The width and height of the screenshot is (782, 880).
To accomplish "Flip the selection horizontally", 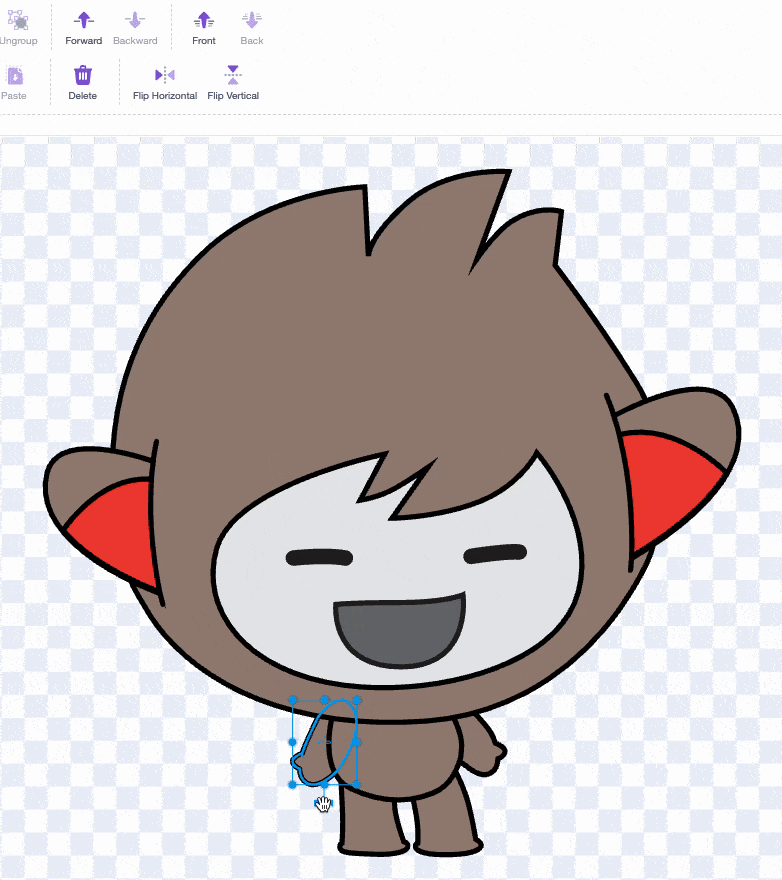I will (165, 76).
